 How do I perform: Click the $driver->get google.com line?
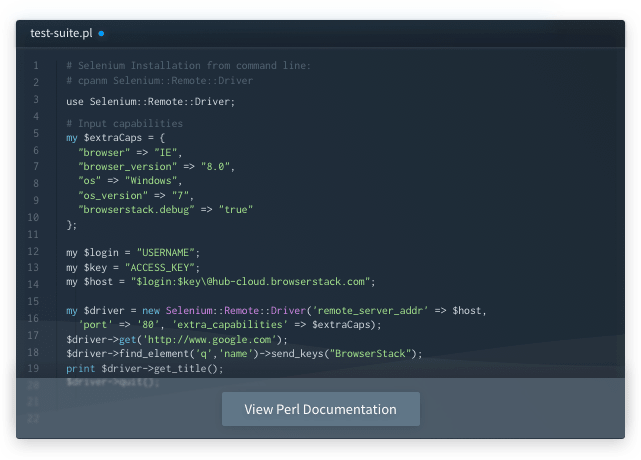coord(177,339)
